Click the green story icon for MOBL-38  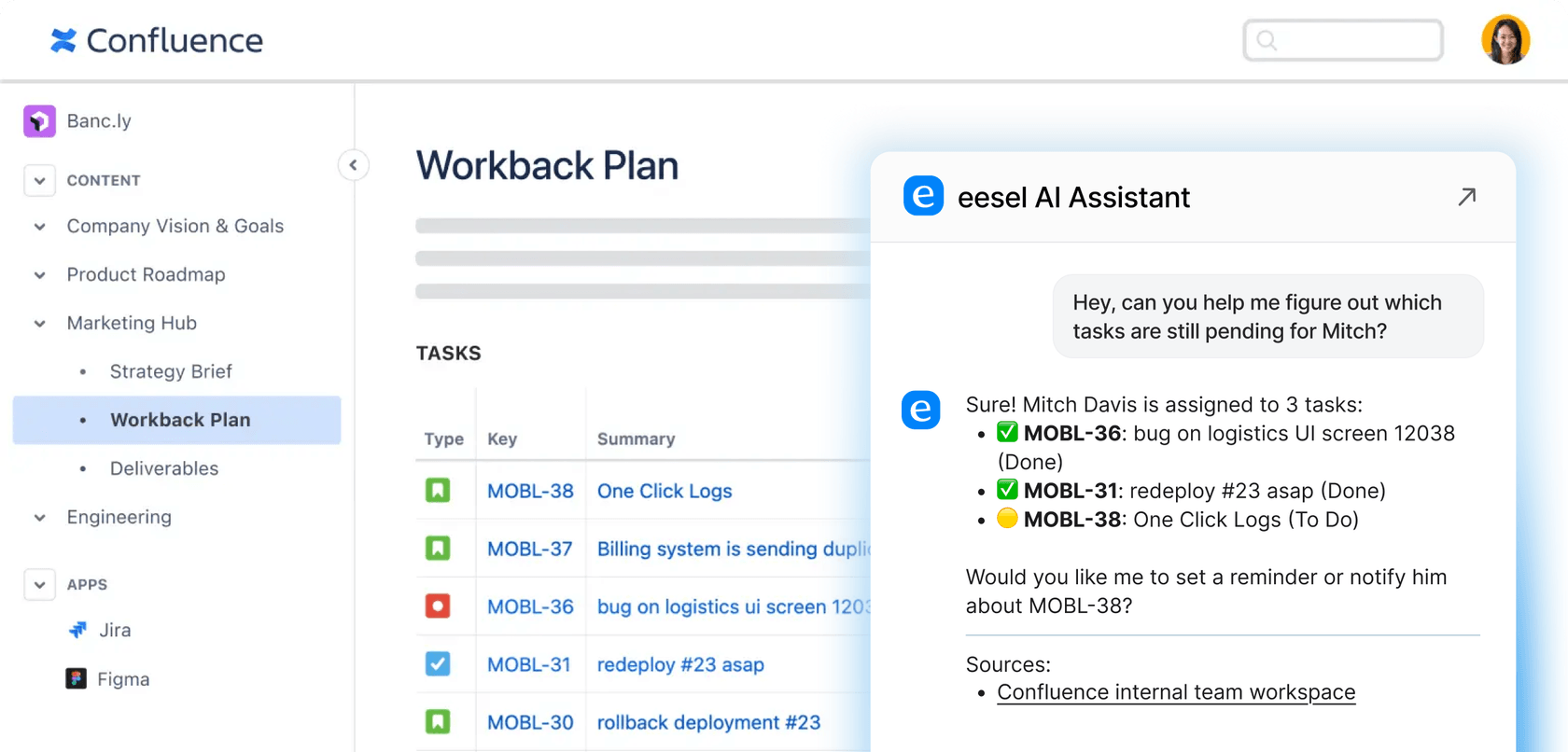438,491
